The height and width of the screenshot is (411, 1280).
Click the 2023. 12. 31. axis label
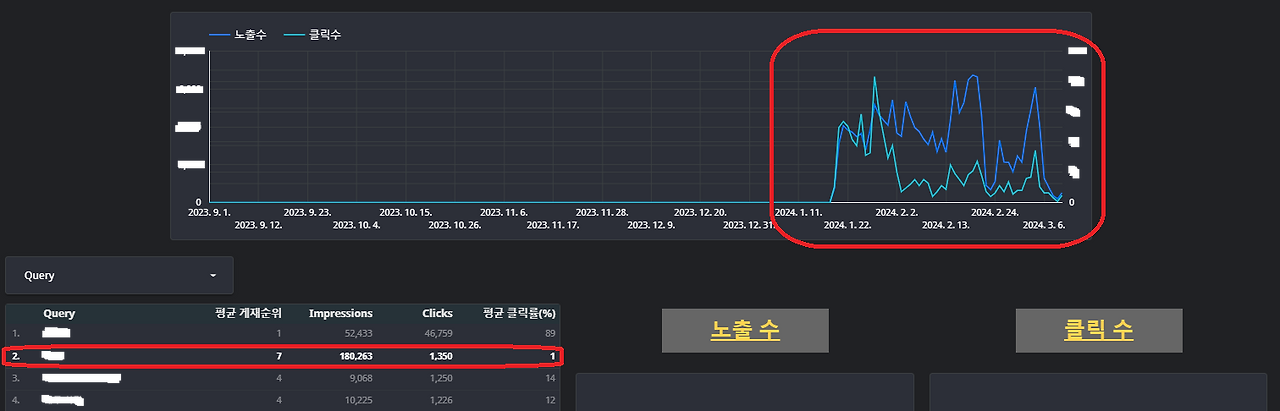(x=748, y=225)
